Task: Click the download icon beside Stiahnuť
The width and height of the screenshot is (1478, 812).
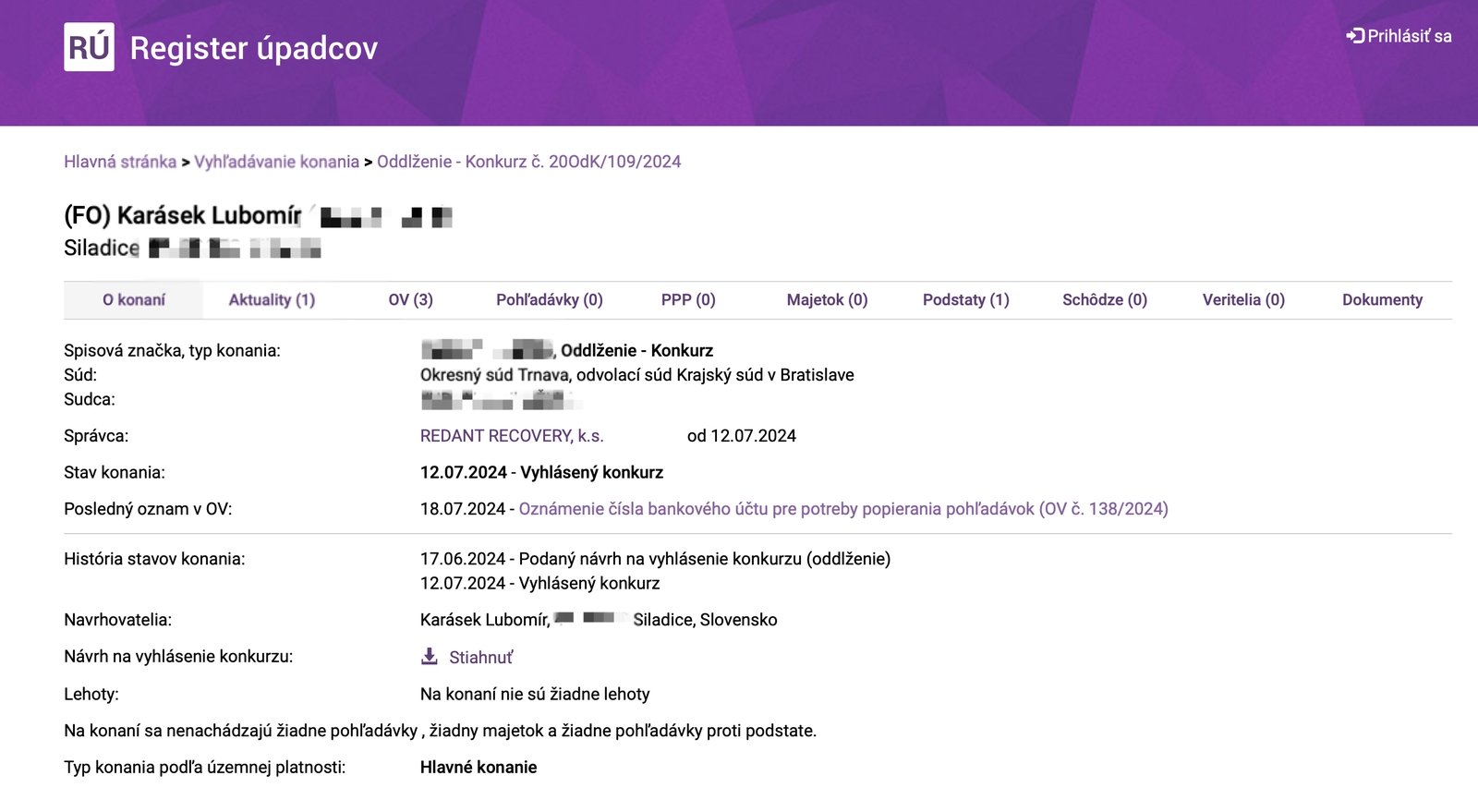Action: [x=430, y=656]
